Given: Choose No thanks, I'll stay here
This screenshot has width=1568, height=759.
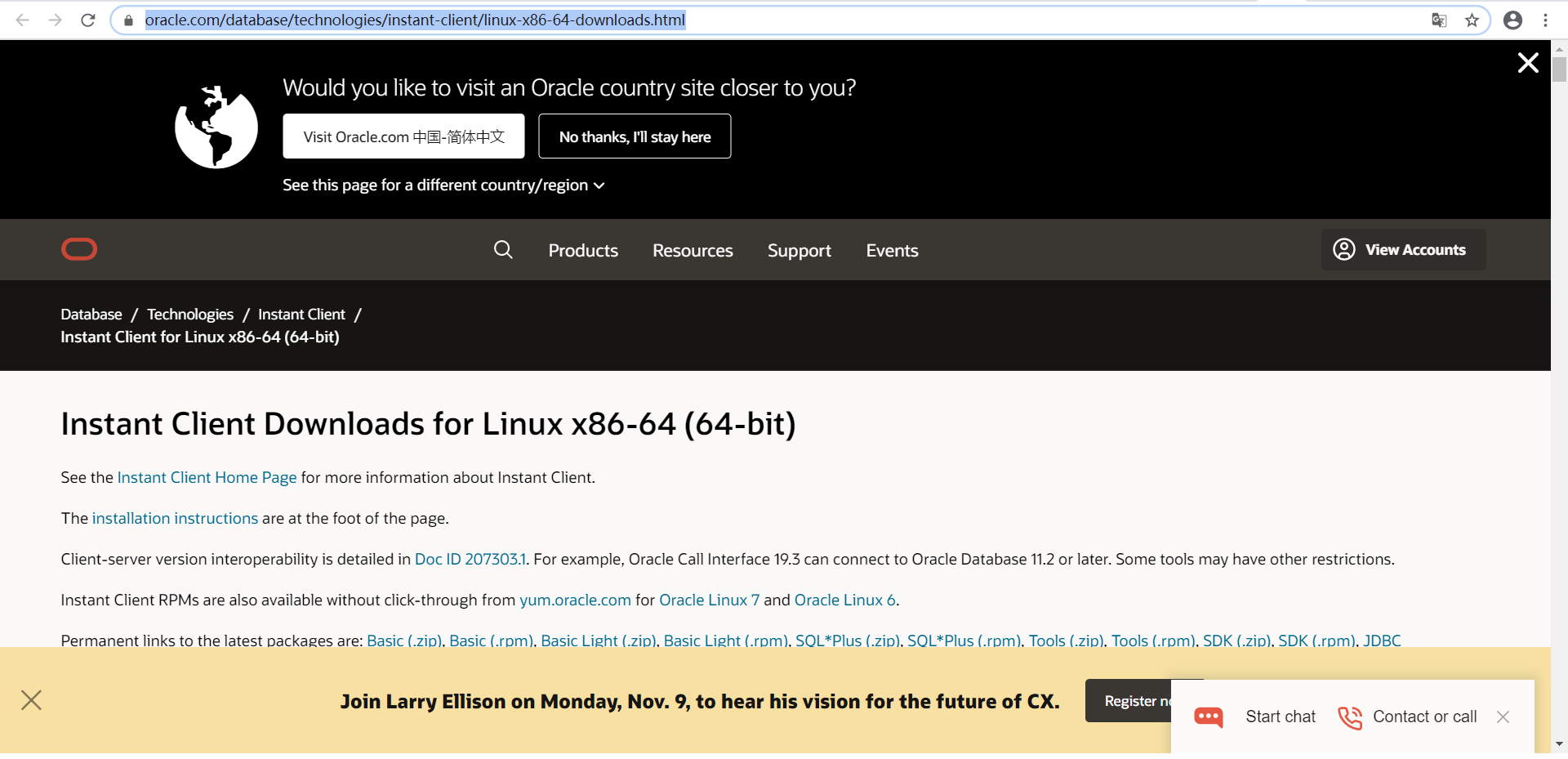Looking at the screenshot, I should tap(635, 136).
